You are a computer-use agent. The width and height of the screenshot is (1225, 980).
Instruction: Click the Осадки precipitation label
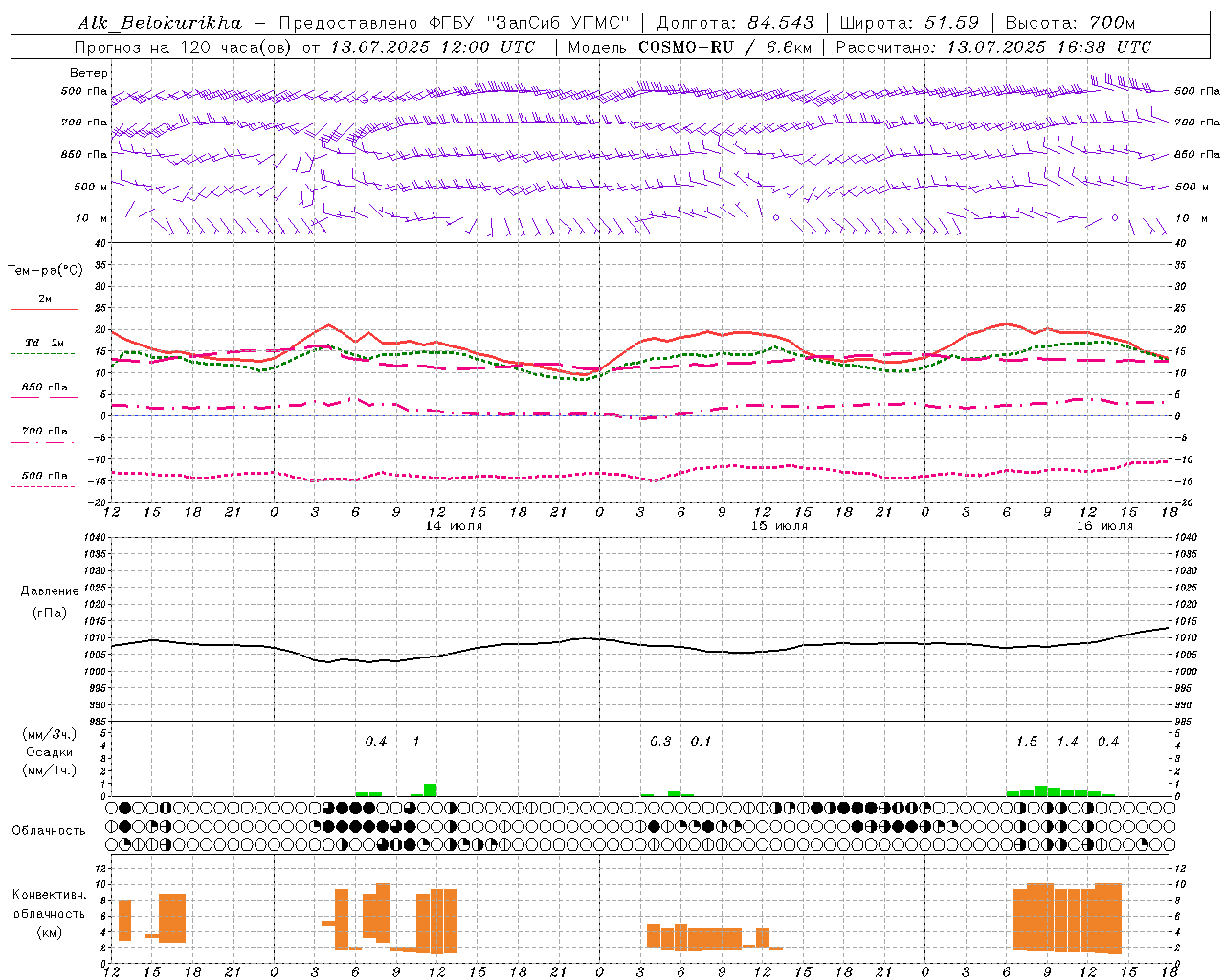click(50, 752)
